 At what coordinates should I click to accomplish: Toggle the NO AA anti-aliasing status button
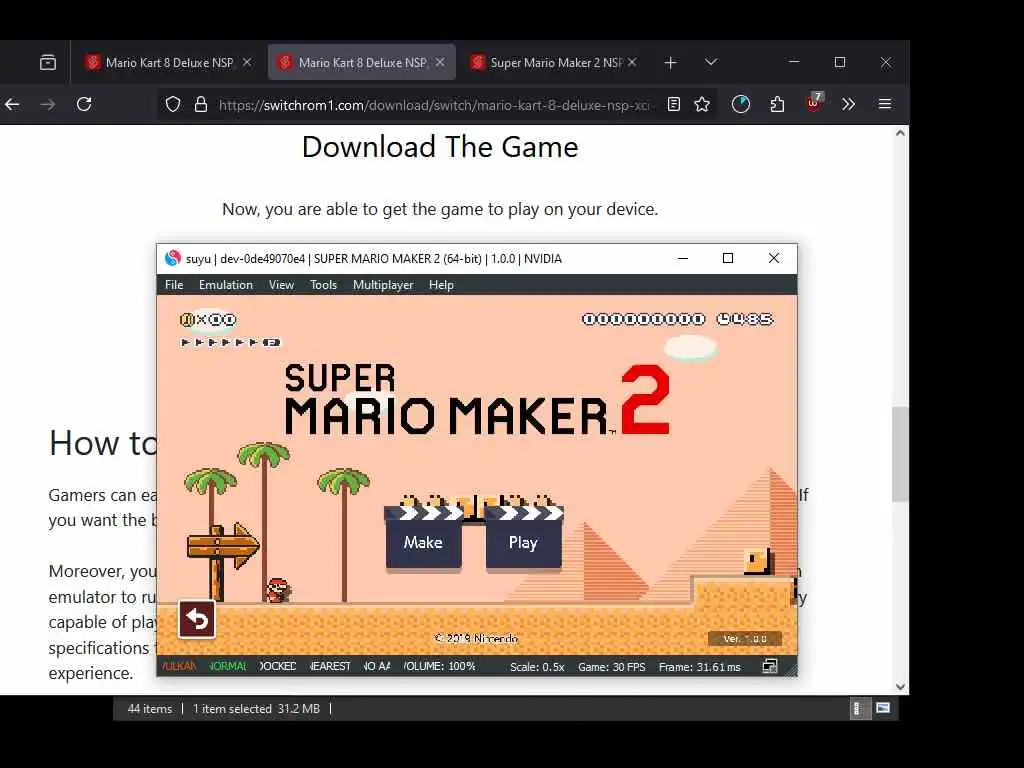[x=377, y=666]
